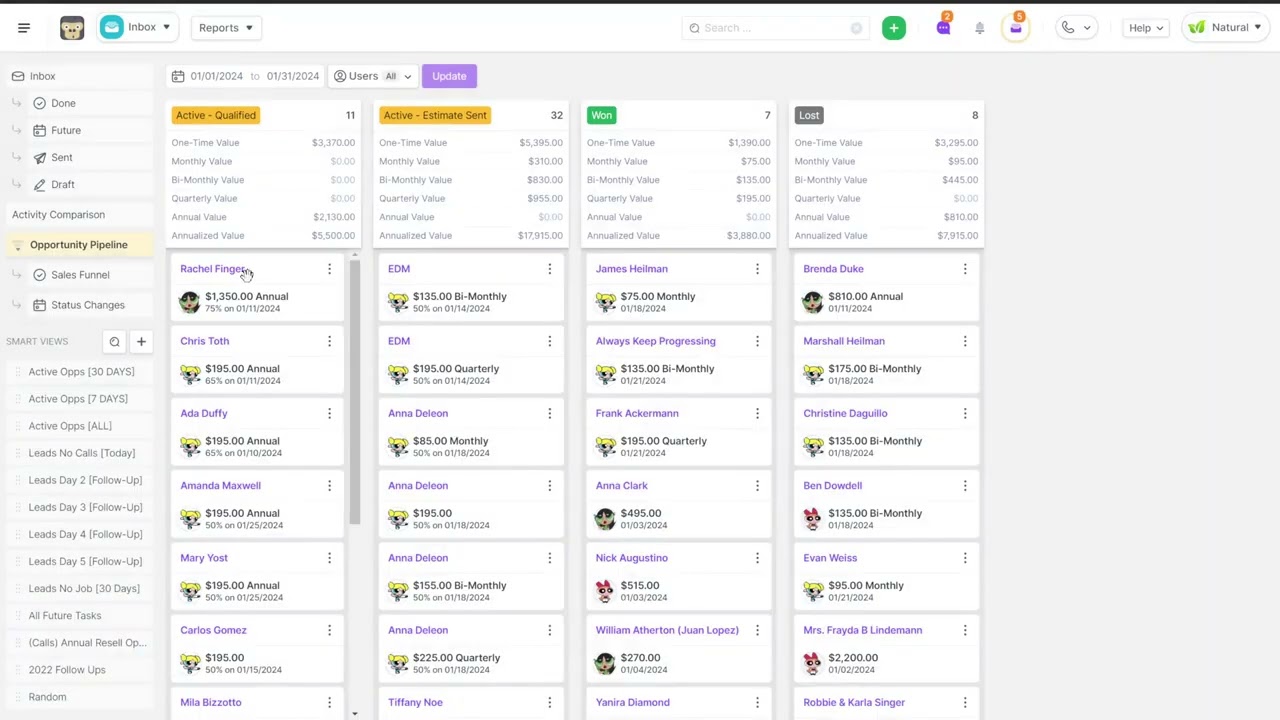Open the notifications bell icon
The image size is (1280, 720).
(980, 28)
